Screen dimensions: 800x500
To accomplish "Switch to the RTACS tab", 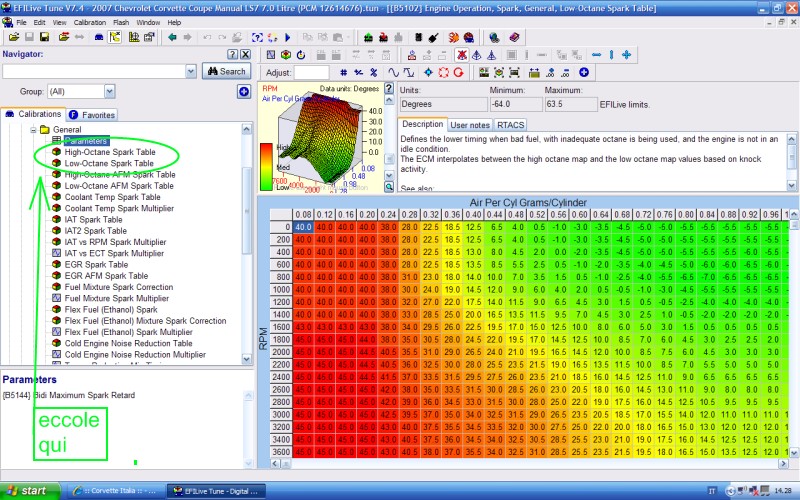I will tap(510, 125).
